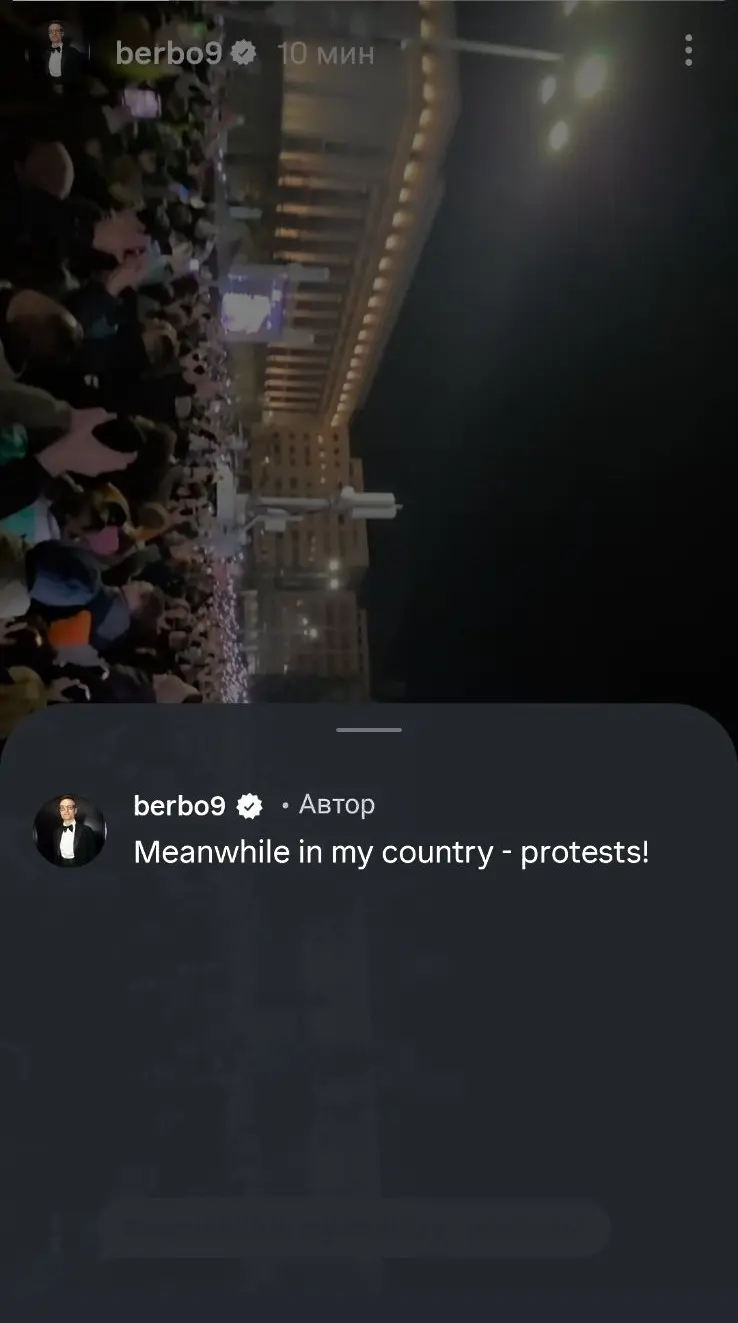
Task: Tap the Автор label
Action: [x=336, y=805]
